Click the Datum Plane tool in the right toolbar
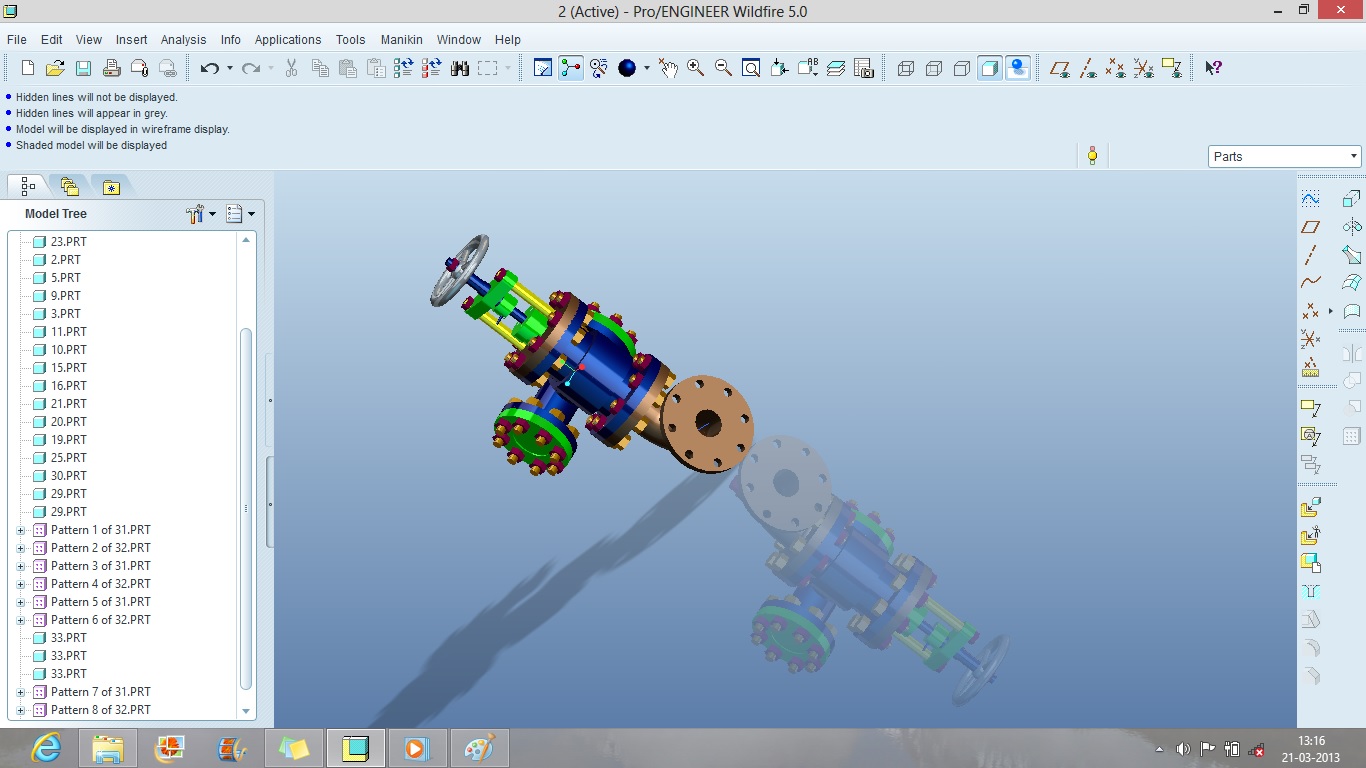This screenshot has width=1366, height=768. [x=1311, y=227]
